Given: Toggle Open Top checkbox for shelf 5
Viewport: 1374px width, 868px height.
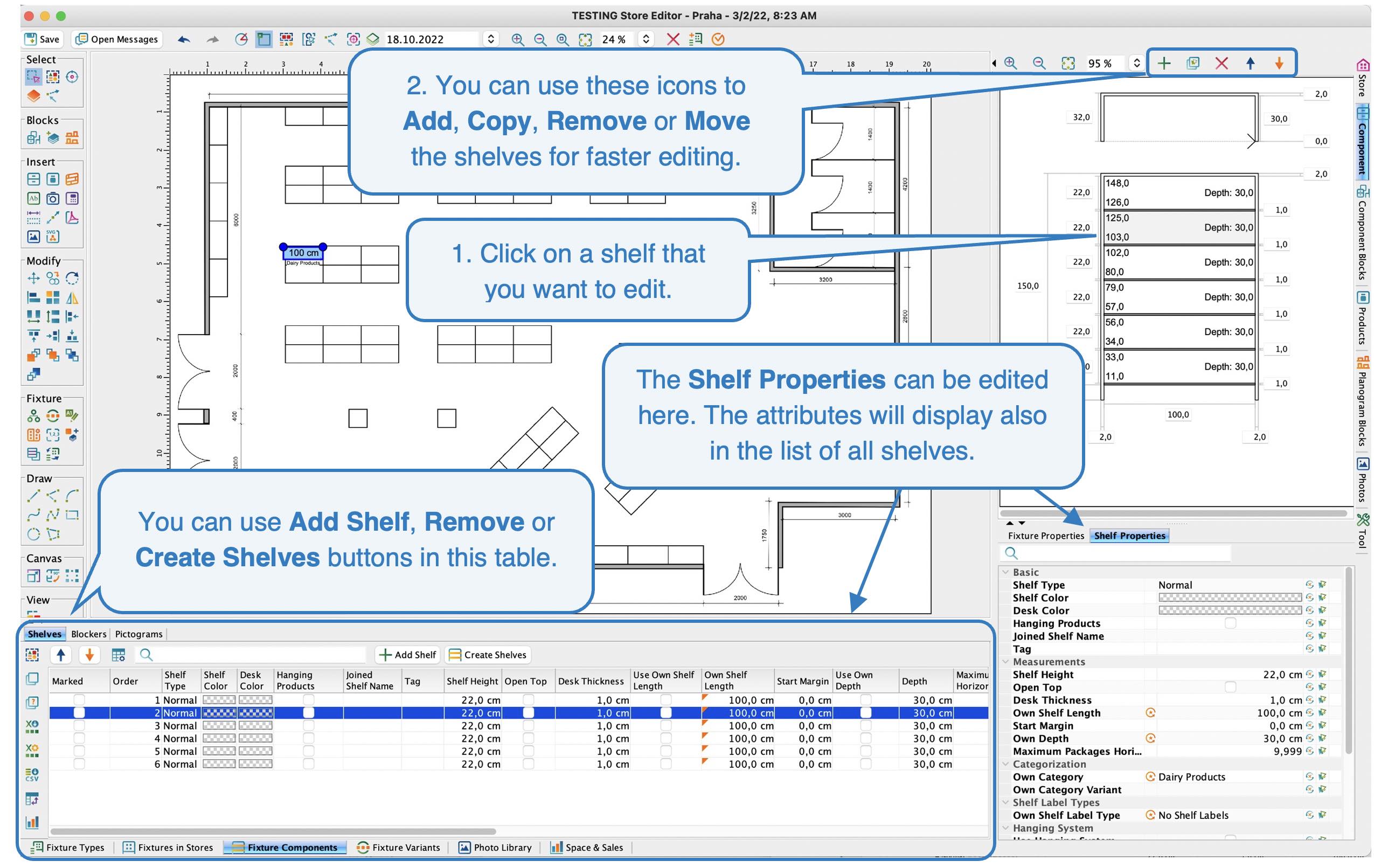Looking at the screenshot, I should [529, 751].
